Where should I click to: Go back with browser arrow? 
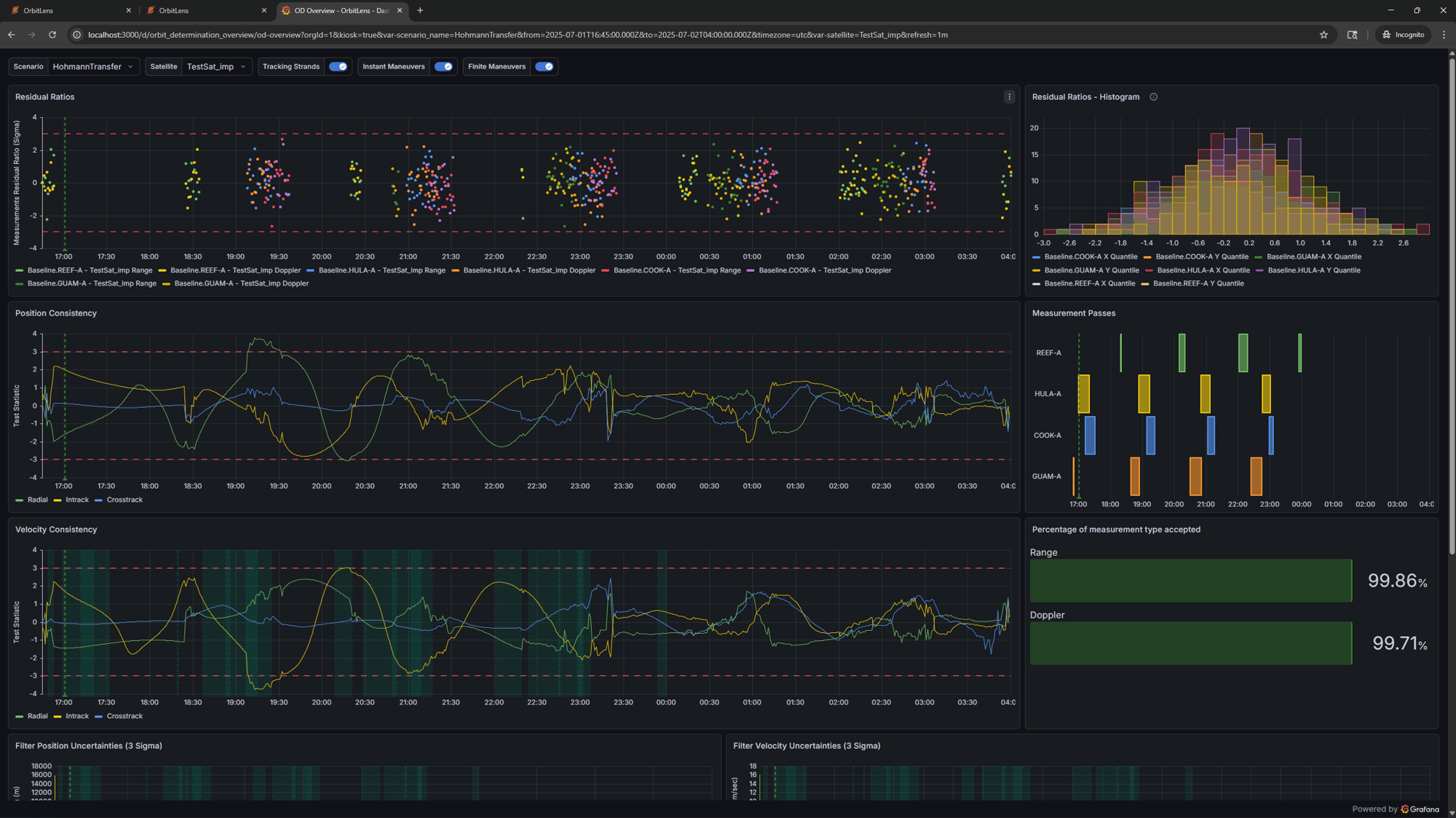tap(12, 34)
